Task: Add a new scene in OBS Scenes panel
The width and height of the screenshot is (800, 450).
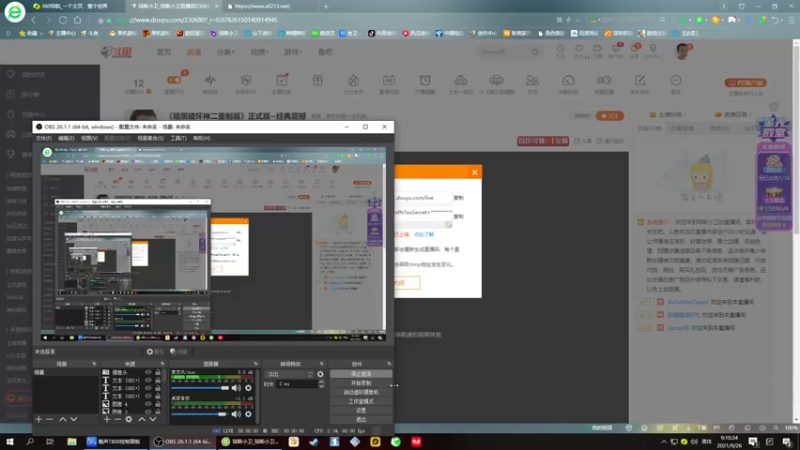Action: pos(39,419)
